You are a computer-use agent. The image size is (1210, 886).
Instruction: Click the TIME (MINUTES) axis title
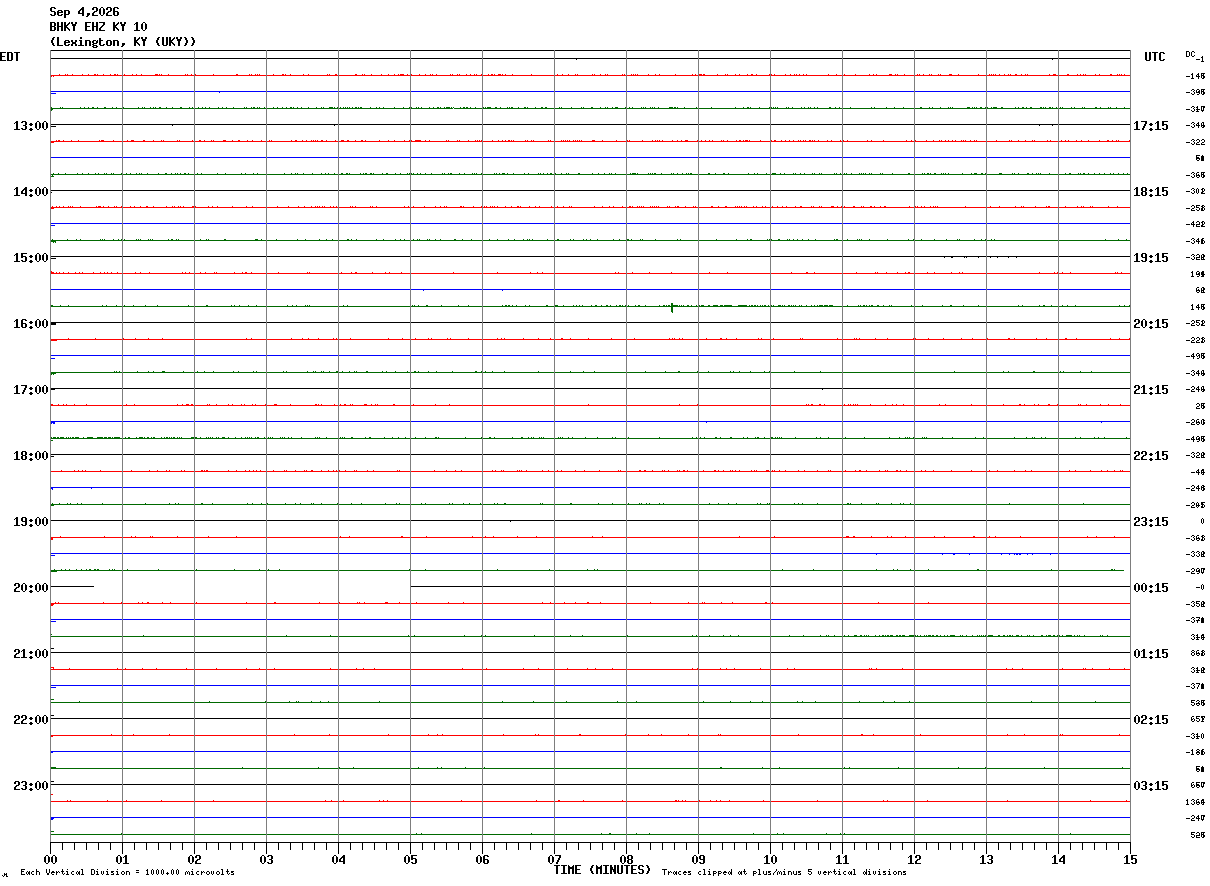coord(602,870)
